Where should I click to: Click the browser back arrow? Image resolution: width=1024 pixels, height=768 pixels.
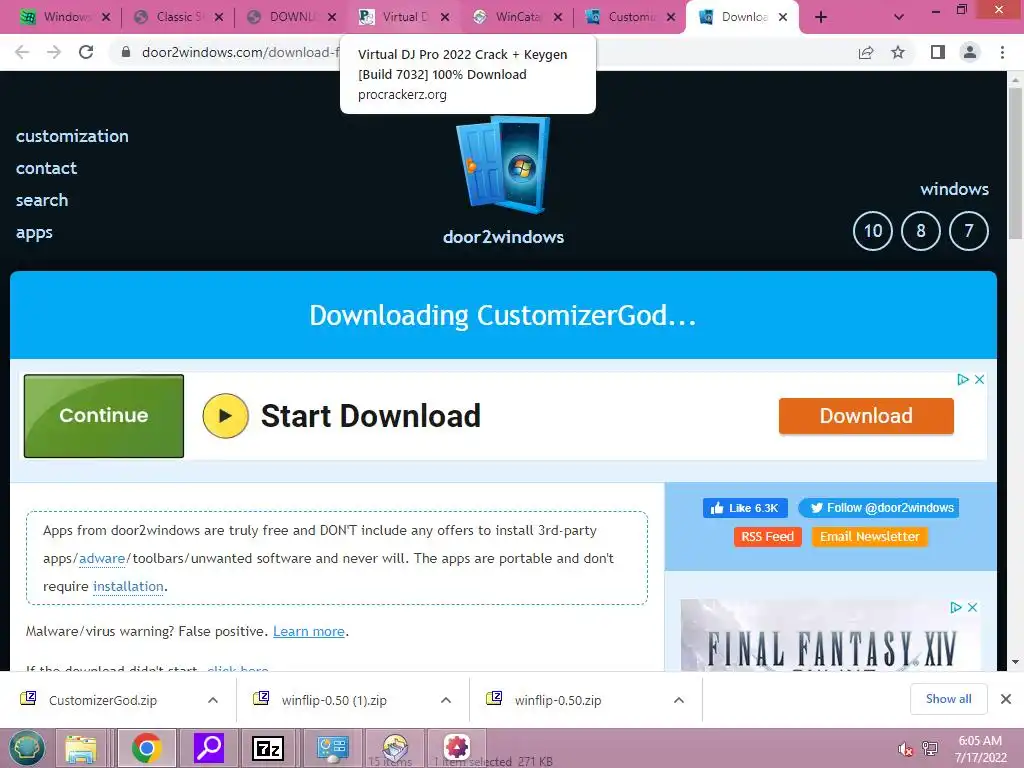click(x=22, y=52)
